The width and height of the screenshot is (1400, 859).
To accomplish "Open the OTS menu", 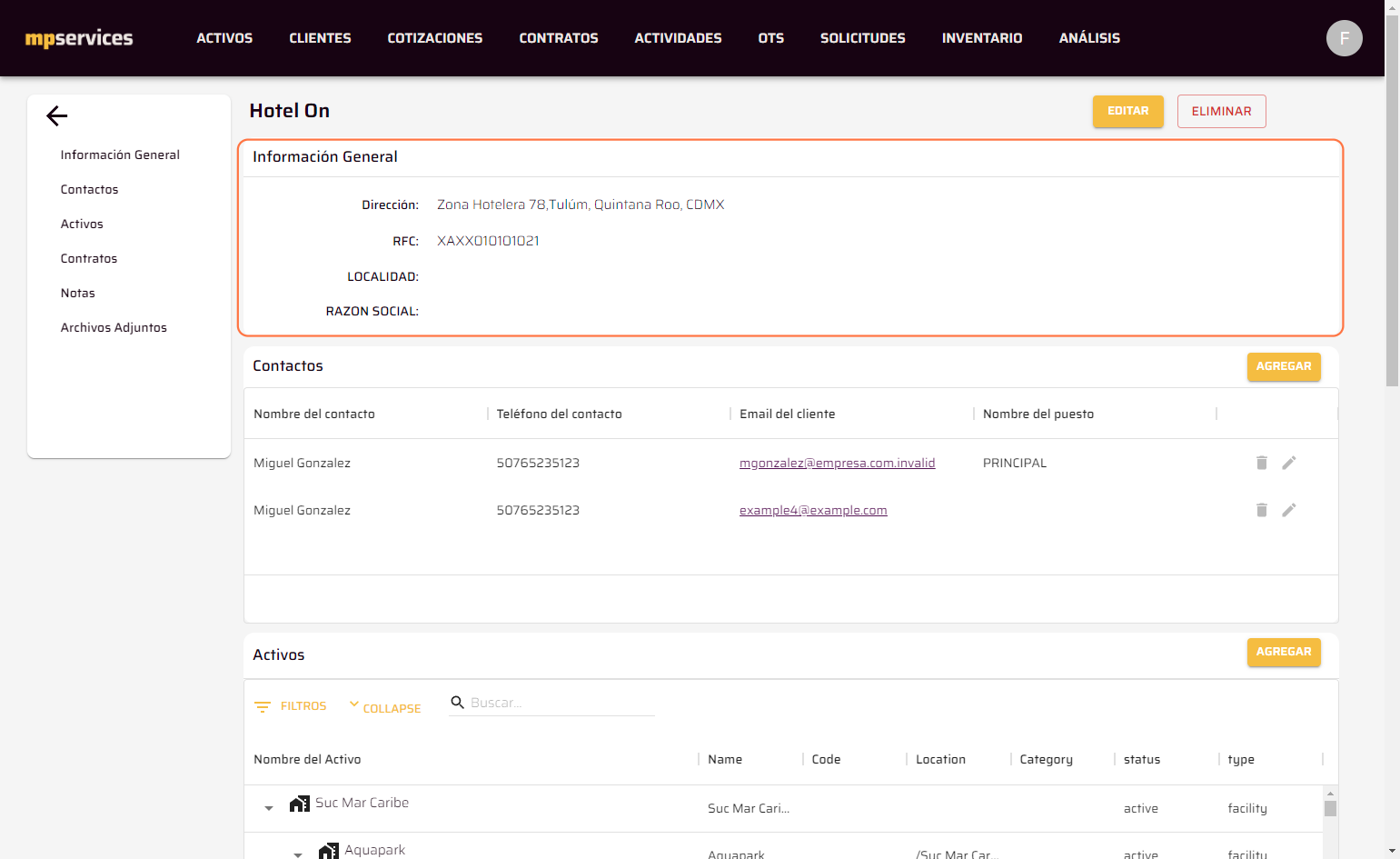I will point(771,38).
